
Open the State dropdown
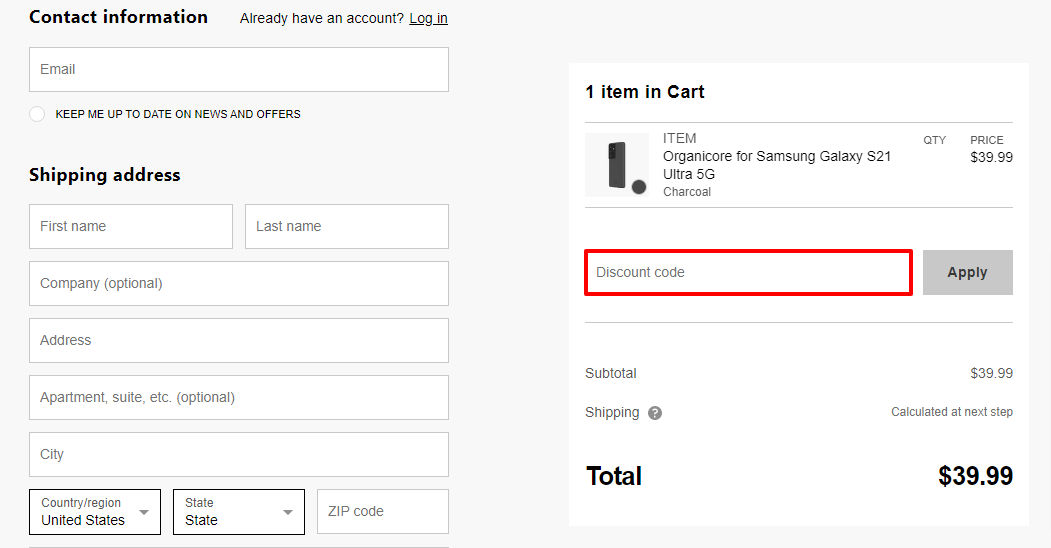pos(239,512)
